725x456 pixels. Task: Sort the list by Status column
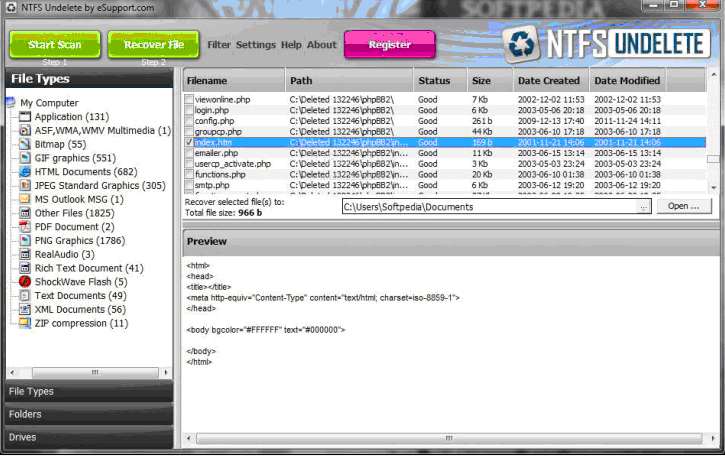(440, 80)
